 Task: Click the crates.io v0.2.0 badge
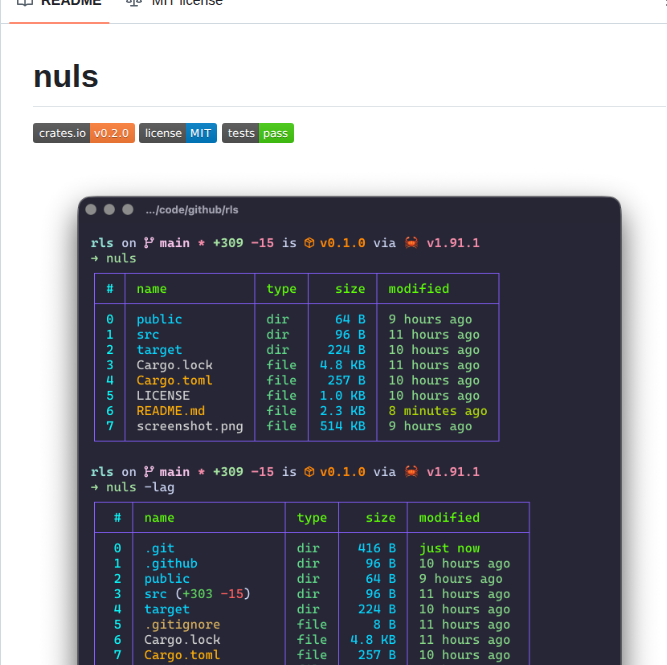point(84,133)
